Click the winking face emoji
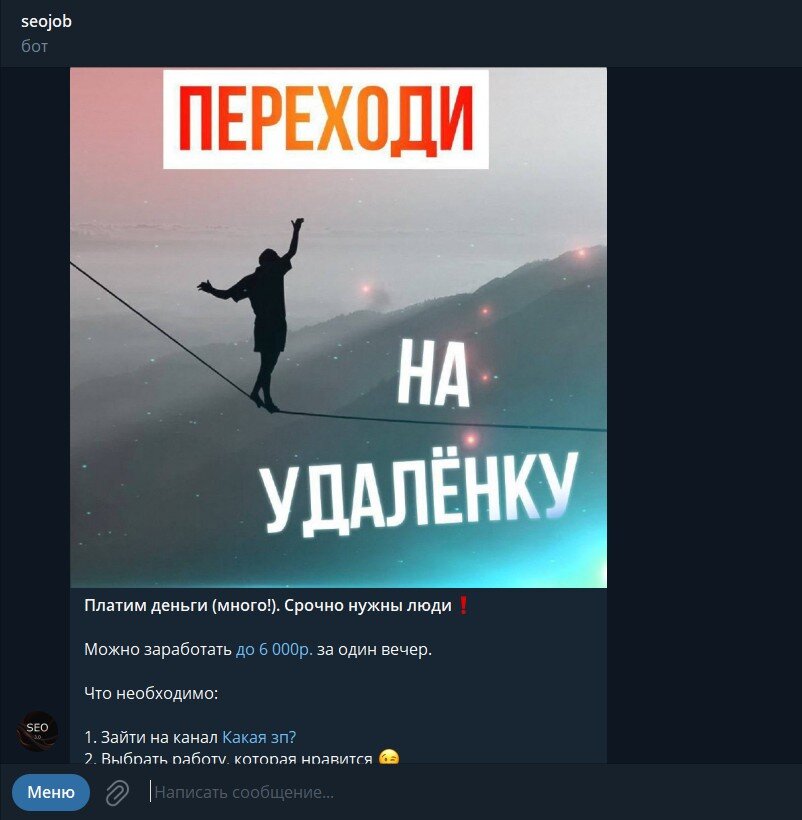This screenshot has width=802, height=820. [x=389, y=757]
